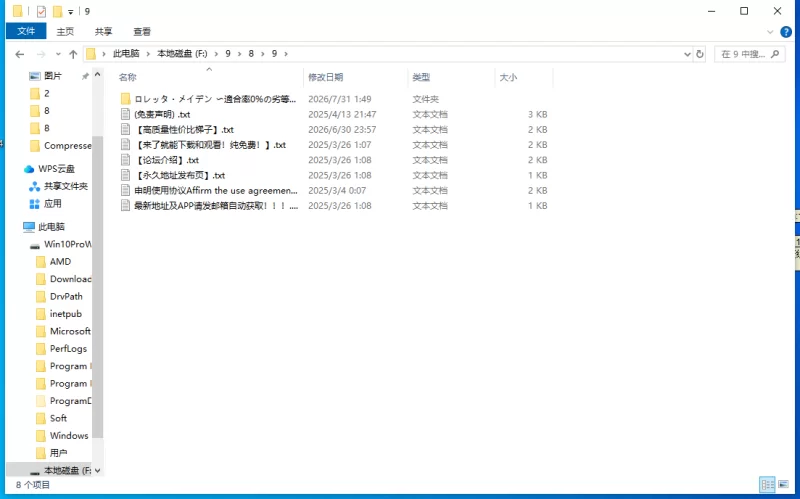Click the text file icon of 【论坛介绍】.txt
The image size is (800, 499).
click(126, 160)
